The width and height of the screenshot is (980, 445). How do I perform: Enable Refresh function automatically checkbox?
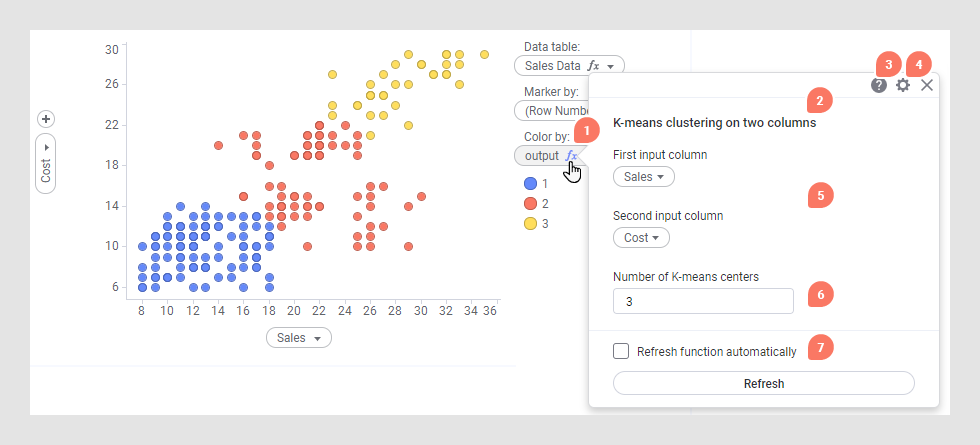621,351
